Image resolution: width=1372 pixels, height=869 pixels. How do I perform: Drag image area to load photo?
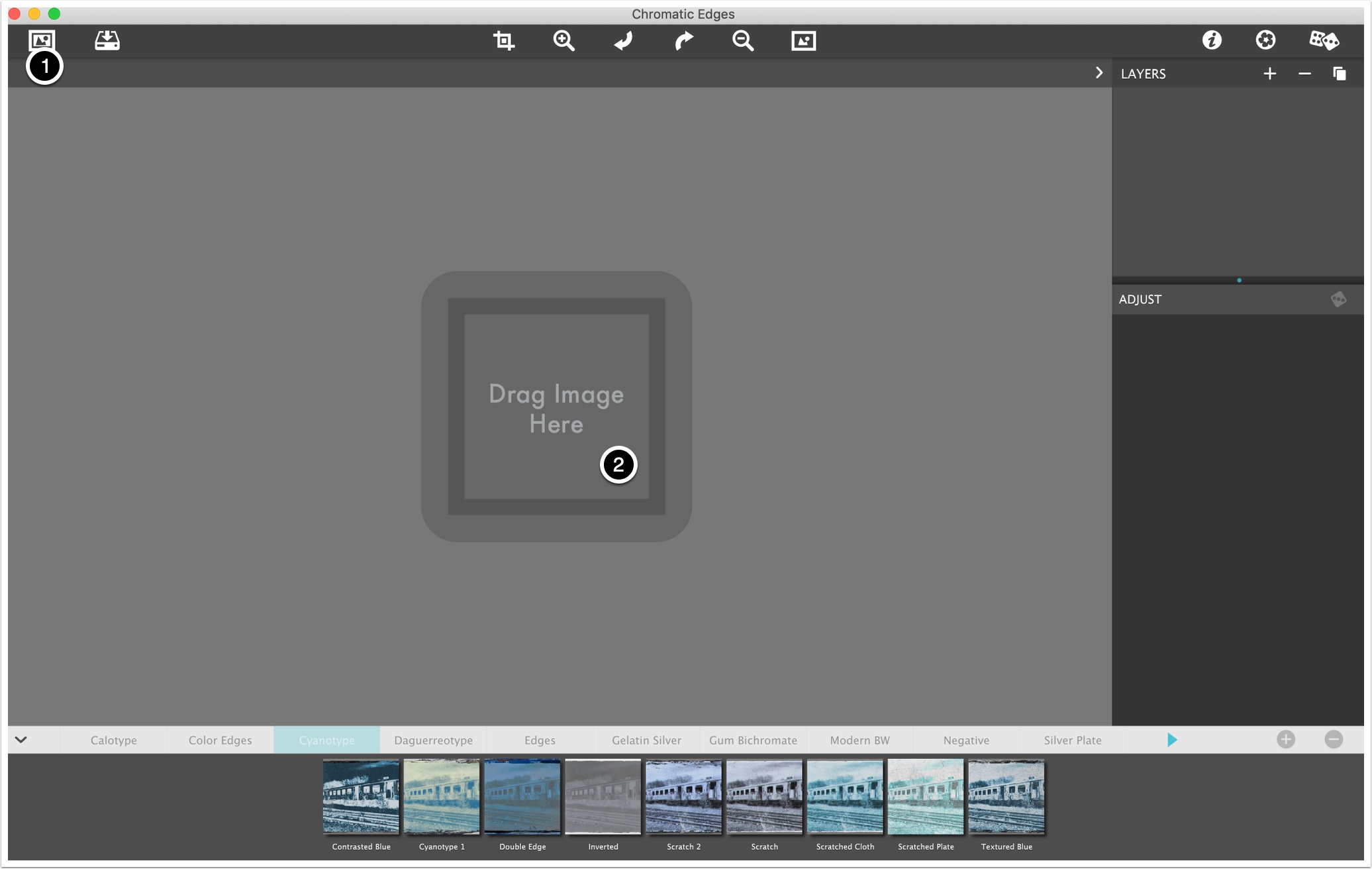click(x=556, y=405)
